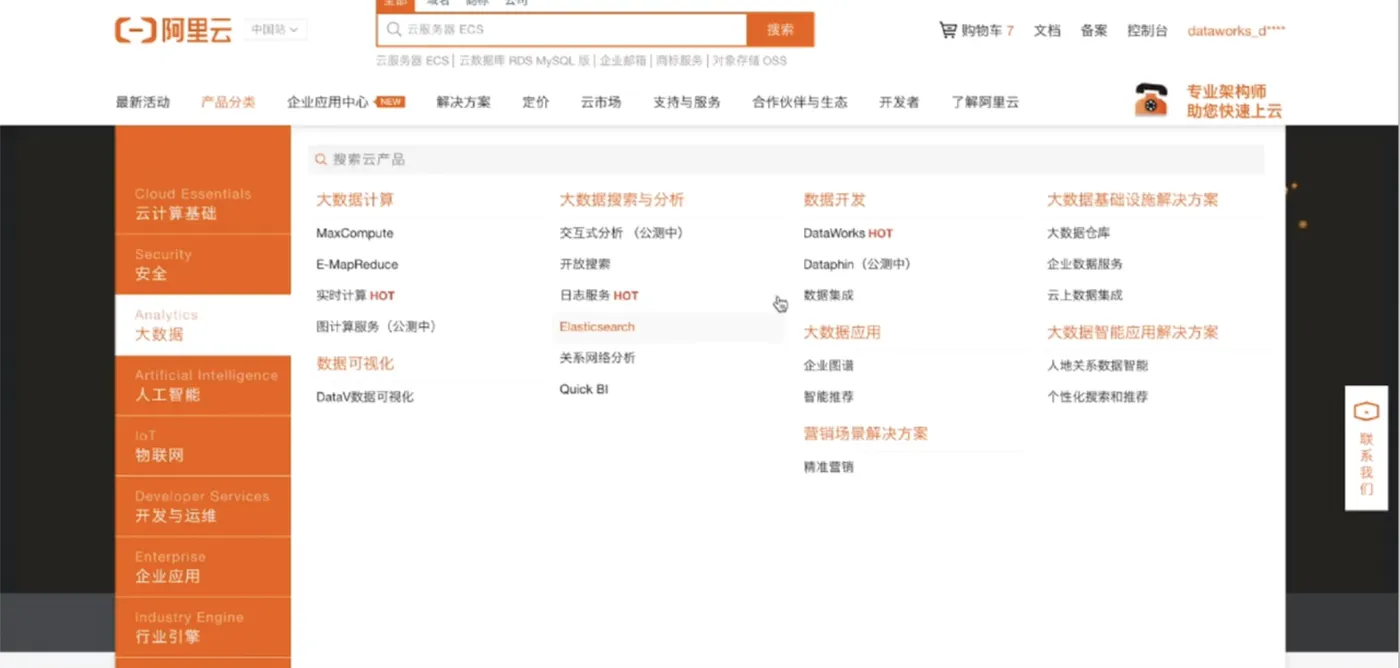The image size is (1400, 668).
Task: Select the Artificial Intelligence 人工智能 category
Action: 203,386
